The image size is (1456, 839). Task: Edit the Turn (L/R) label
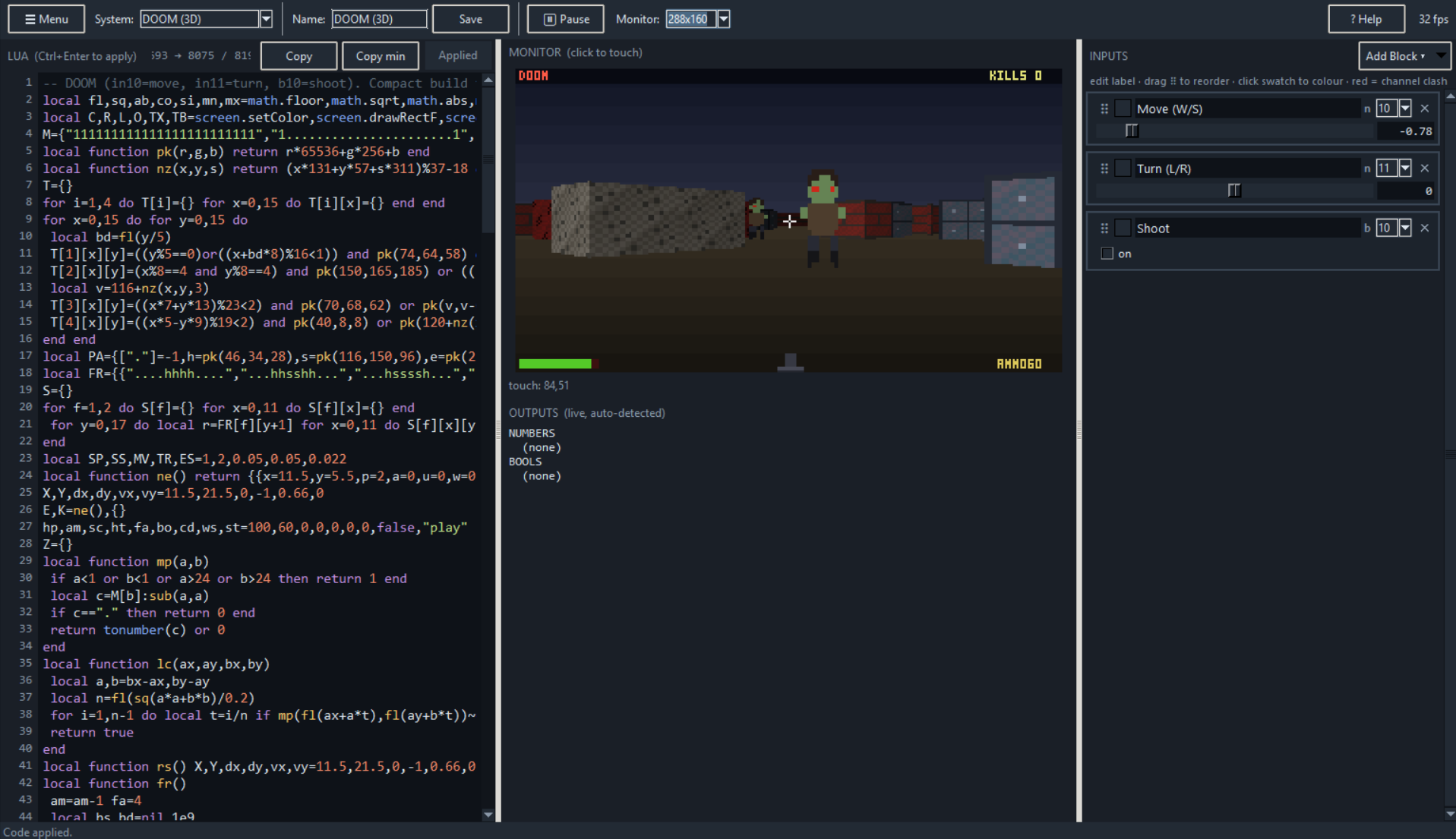(1247, 169)
